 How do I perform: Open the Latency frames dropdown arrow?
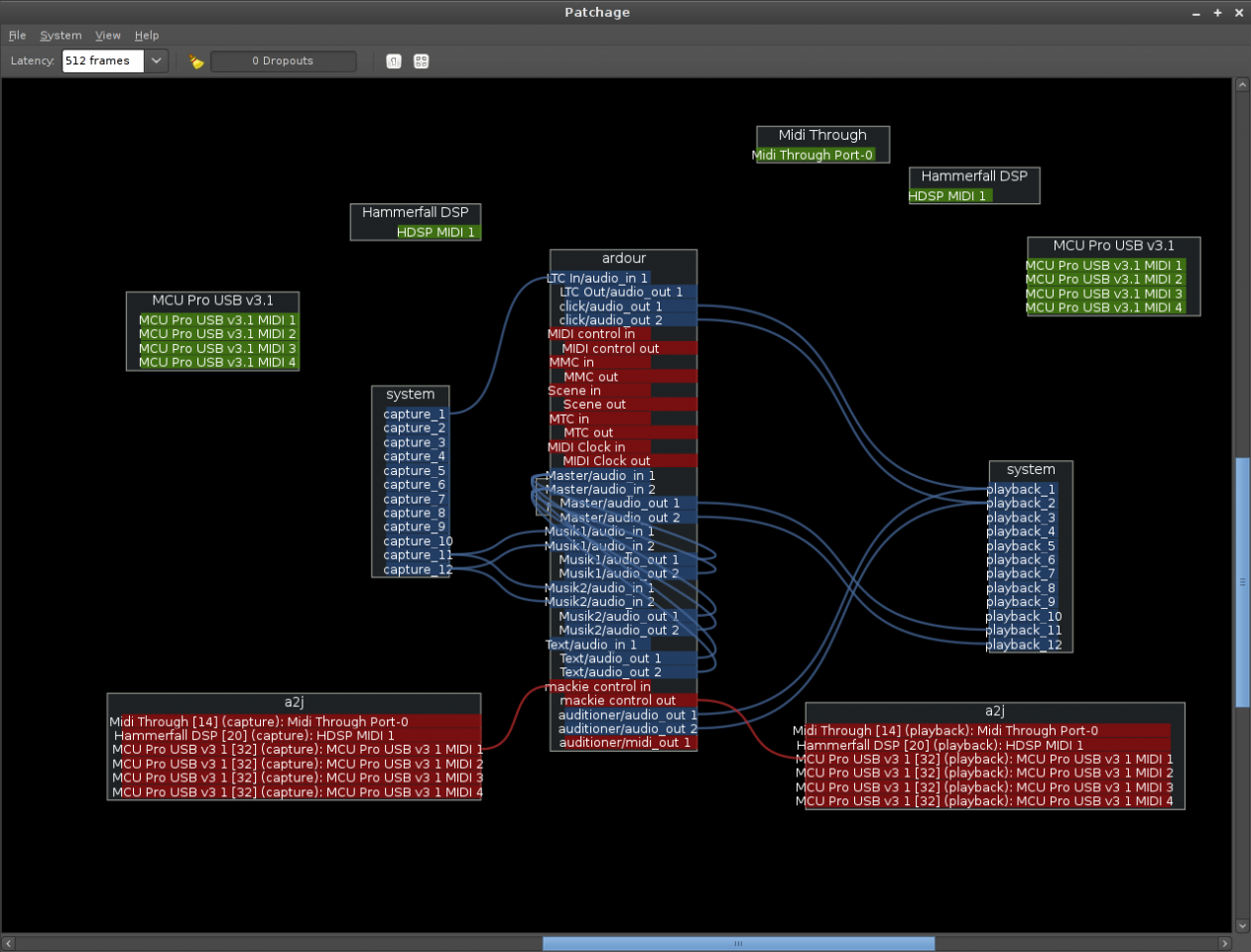coord(157,61)
